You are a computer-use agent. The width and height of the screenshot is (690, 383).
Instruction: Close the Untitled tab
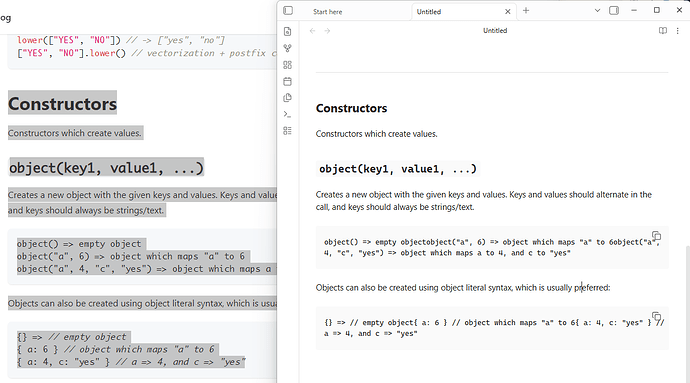507,12
